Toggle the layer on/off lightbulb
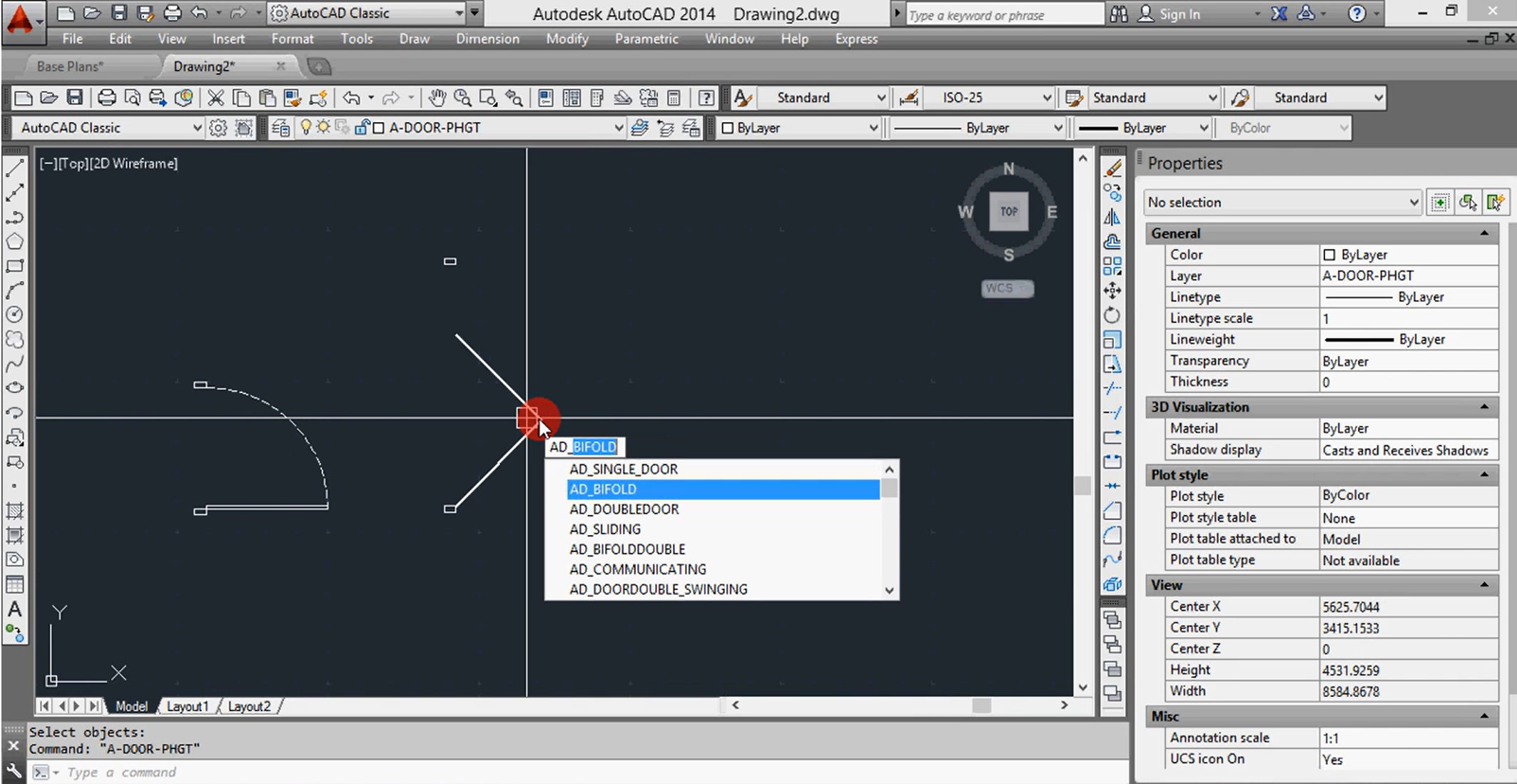This screenshot has height=784, width=1517. tap(306, 128)
